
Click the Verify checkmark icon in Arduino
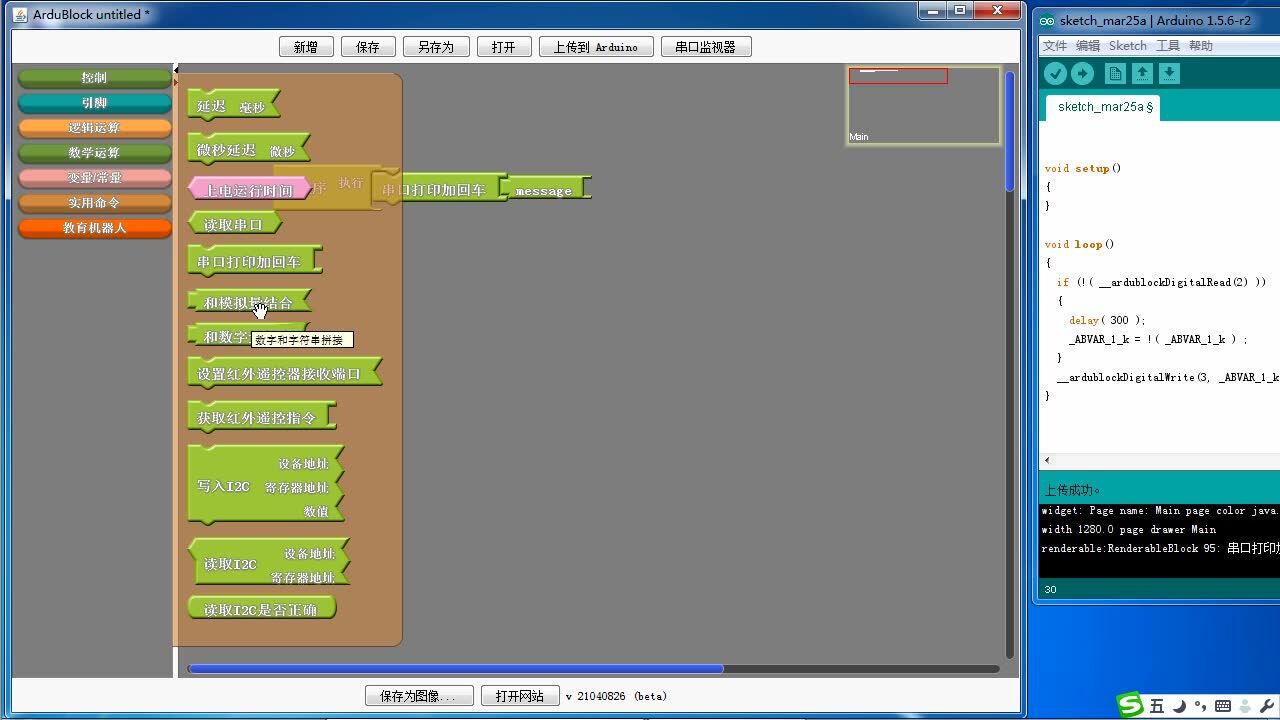tap(1055, 73)
